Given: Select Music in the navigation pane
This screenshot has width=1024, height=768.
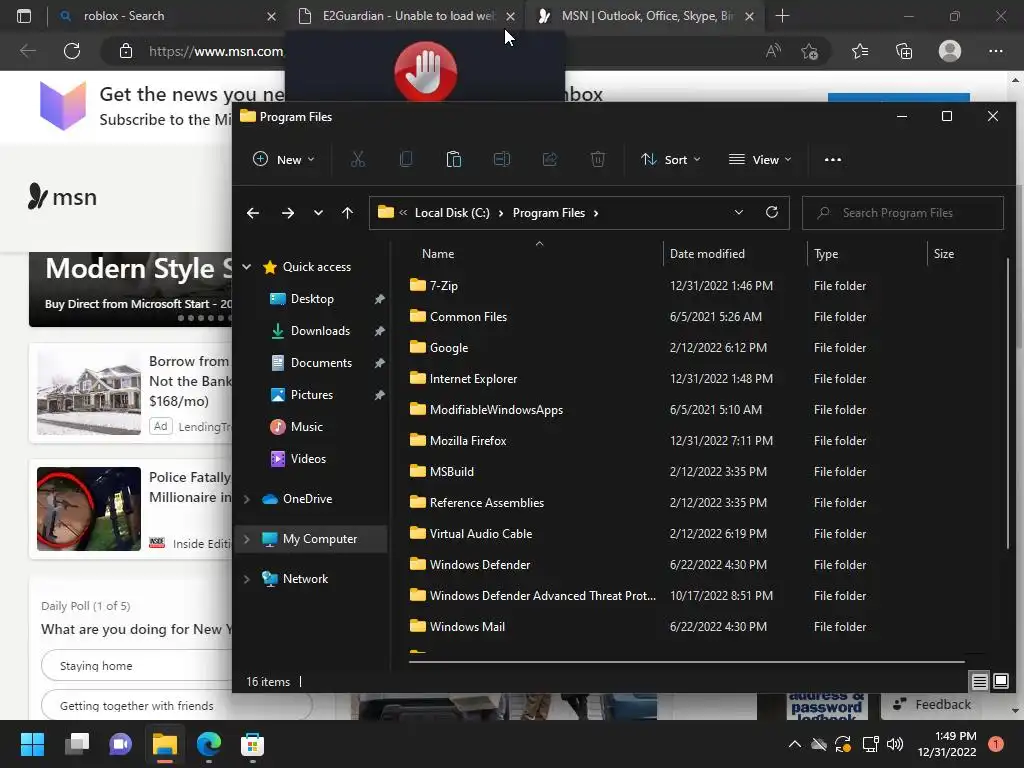Looking at the screenshot, I should click(x=306, y=426).
